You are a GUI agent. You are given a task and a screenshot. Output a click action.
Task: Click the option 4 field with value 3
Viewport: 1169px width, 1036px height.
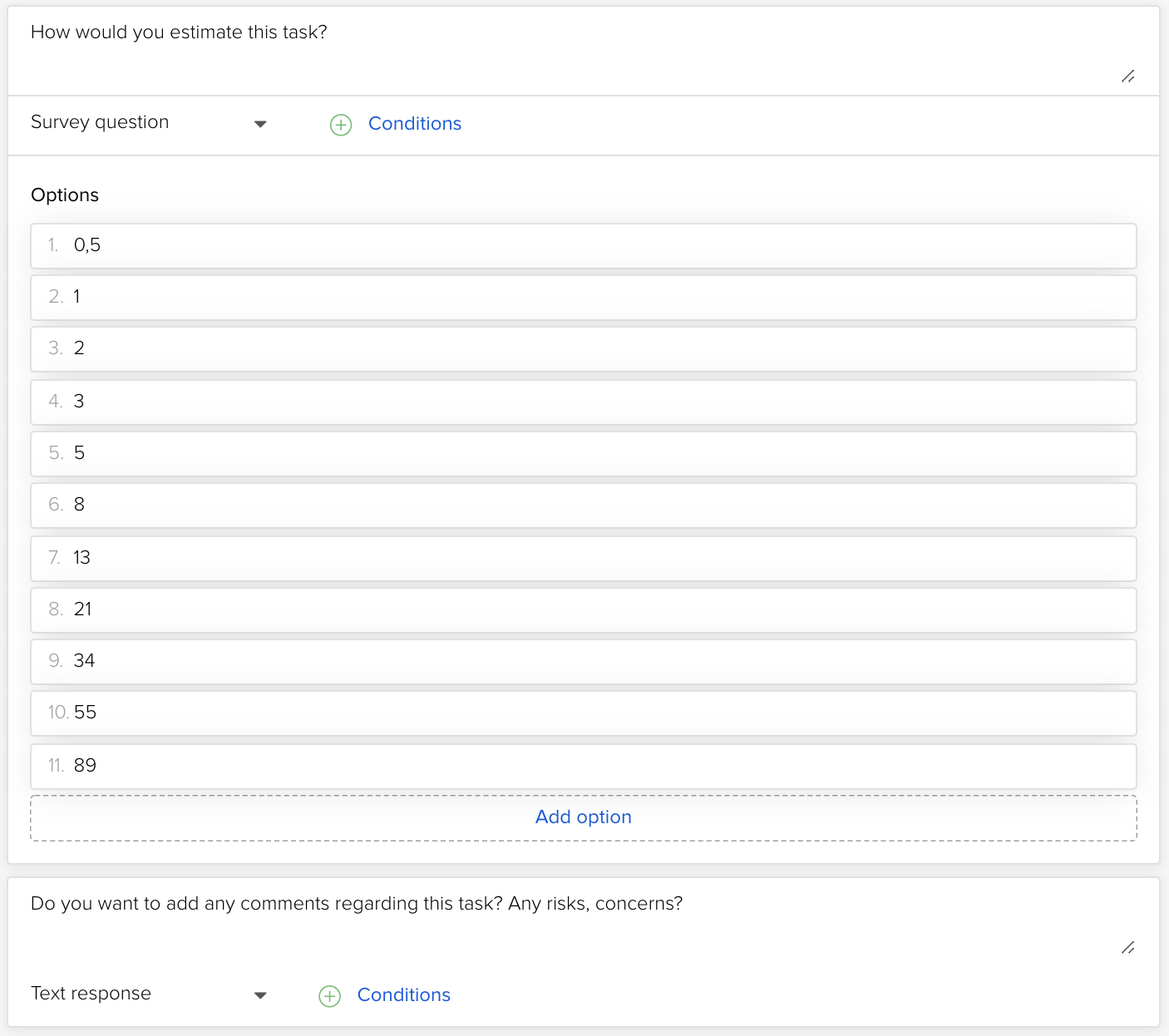tap(583, 402)
